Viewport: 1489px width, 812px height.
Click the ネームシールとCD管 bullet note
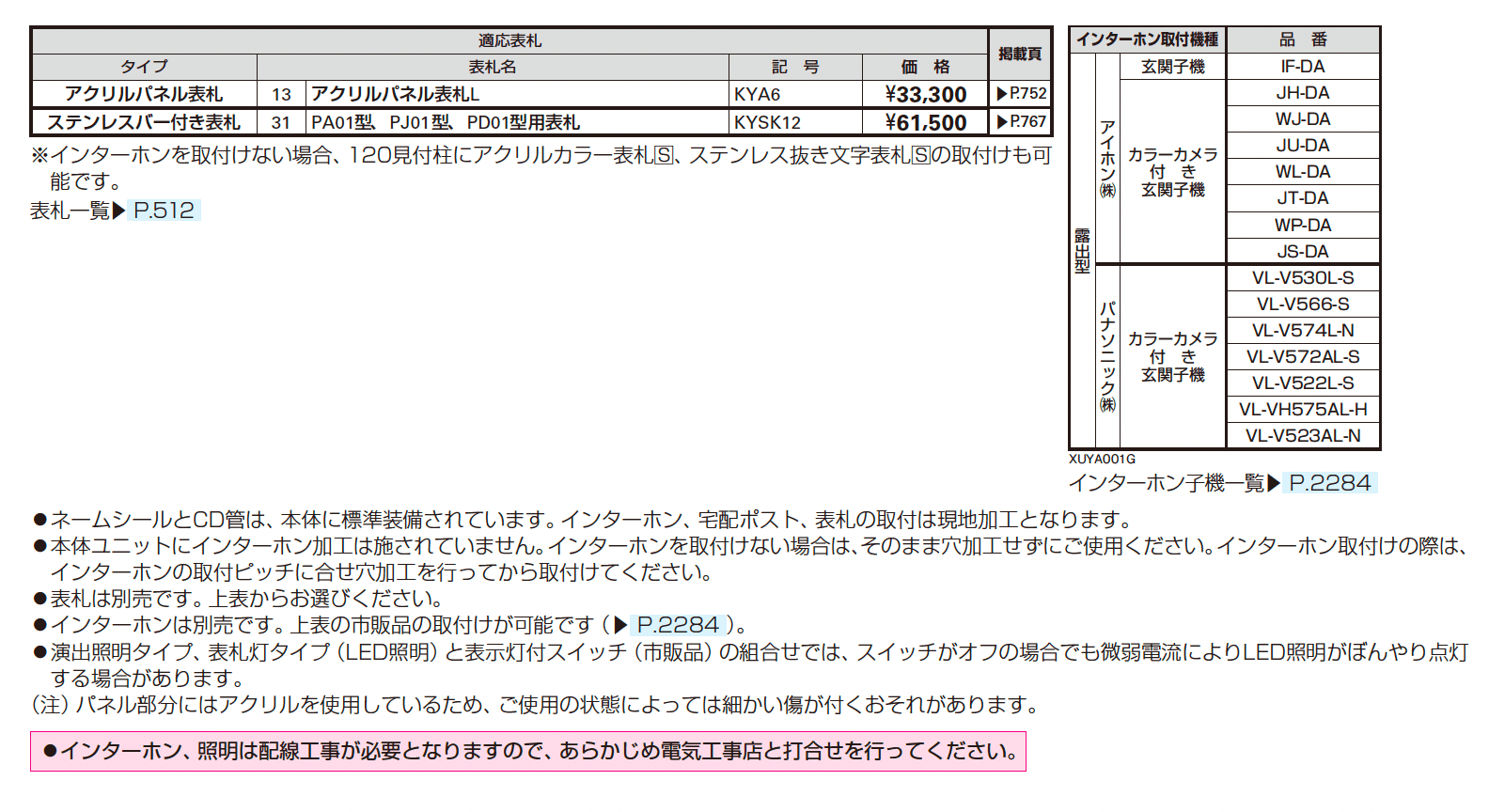click(584, 520)
